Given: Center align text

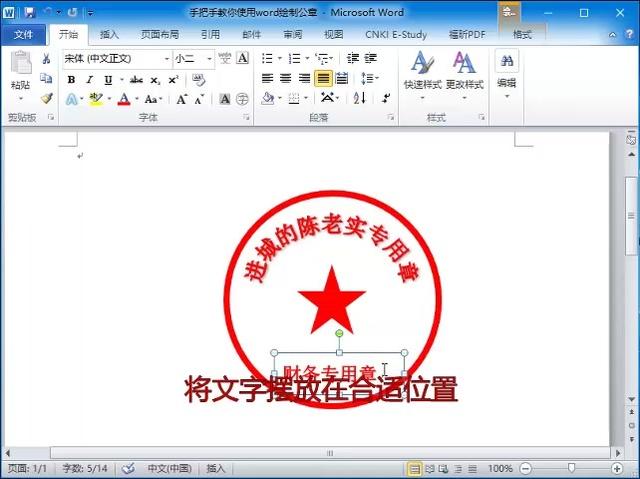Looking at the screenshot, I should pos(285,78).
